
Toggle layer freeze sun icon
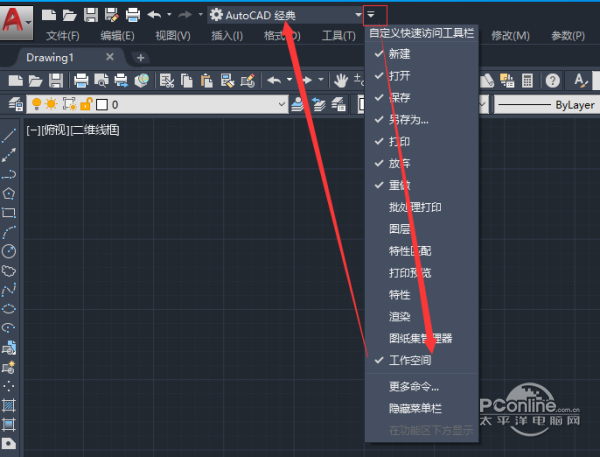click(51, 104)
